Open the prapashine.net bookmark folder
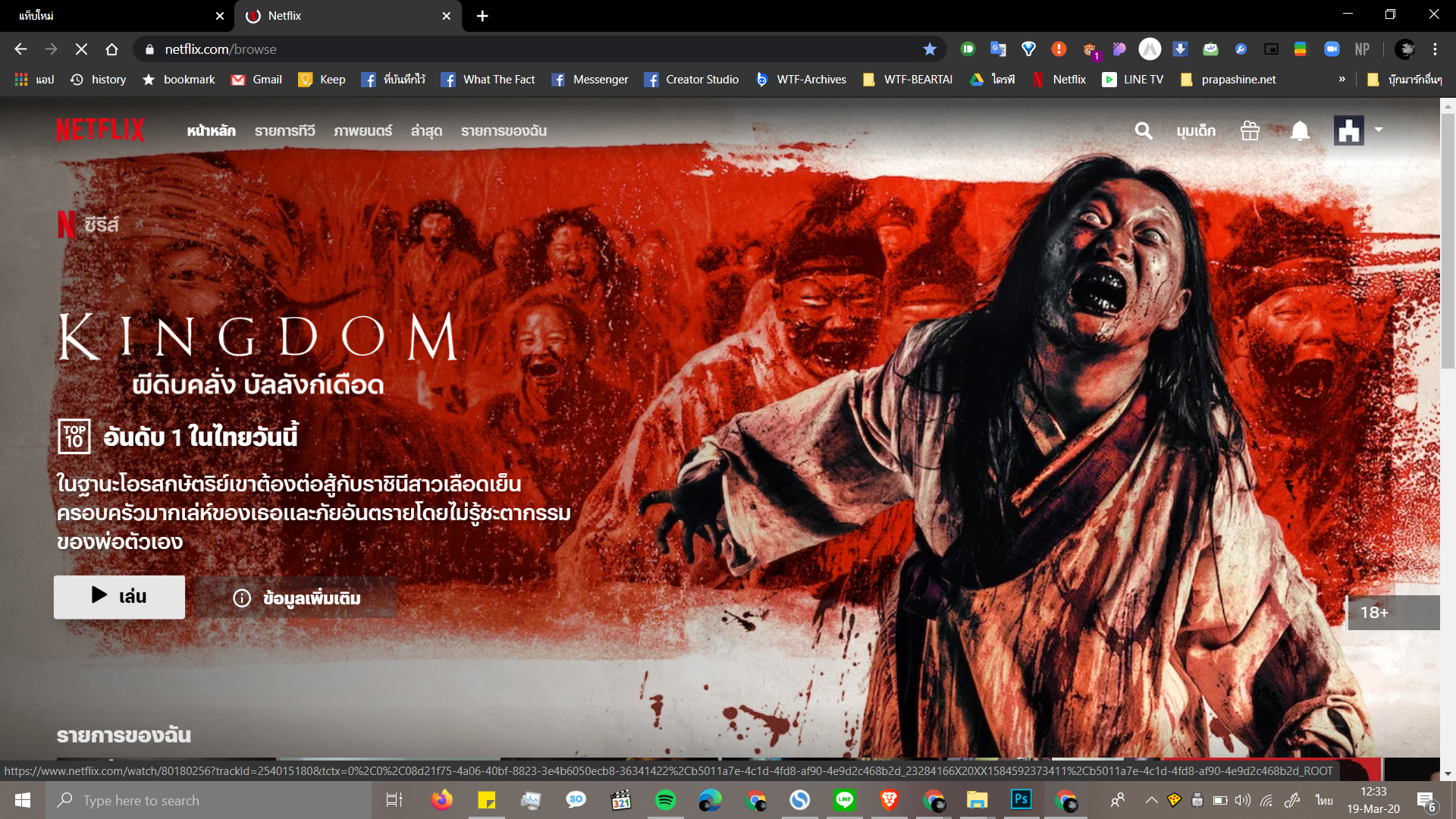Screen dimensions: 1456x819 (1228, 80)
